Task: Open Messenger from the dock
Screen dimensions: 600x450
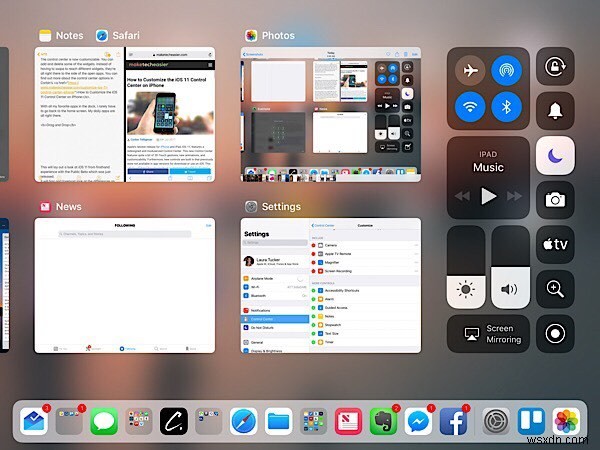Action: (x=418, y=421)
